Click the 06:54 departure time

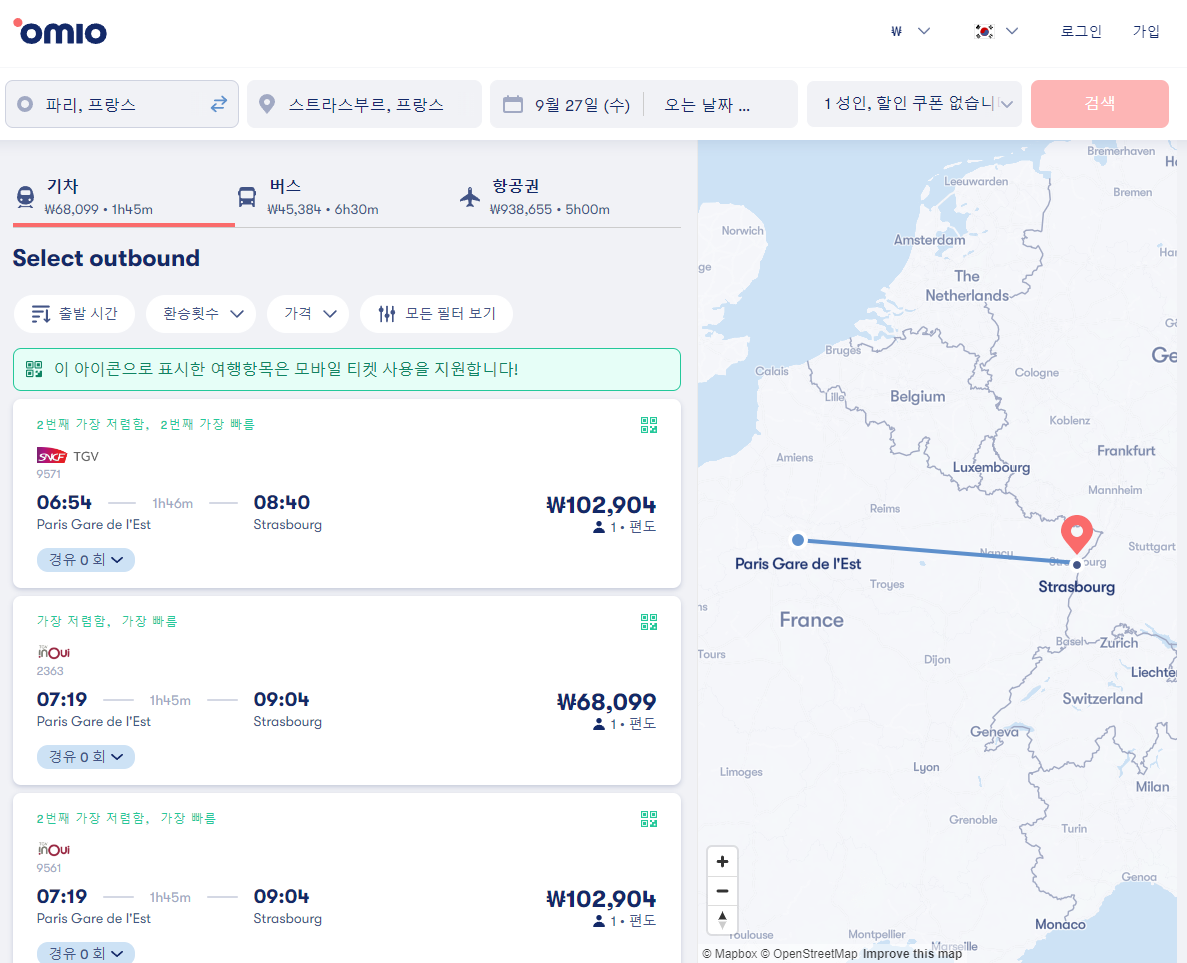(x=64, y=502)
